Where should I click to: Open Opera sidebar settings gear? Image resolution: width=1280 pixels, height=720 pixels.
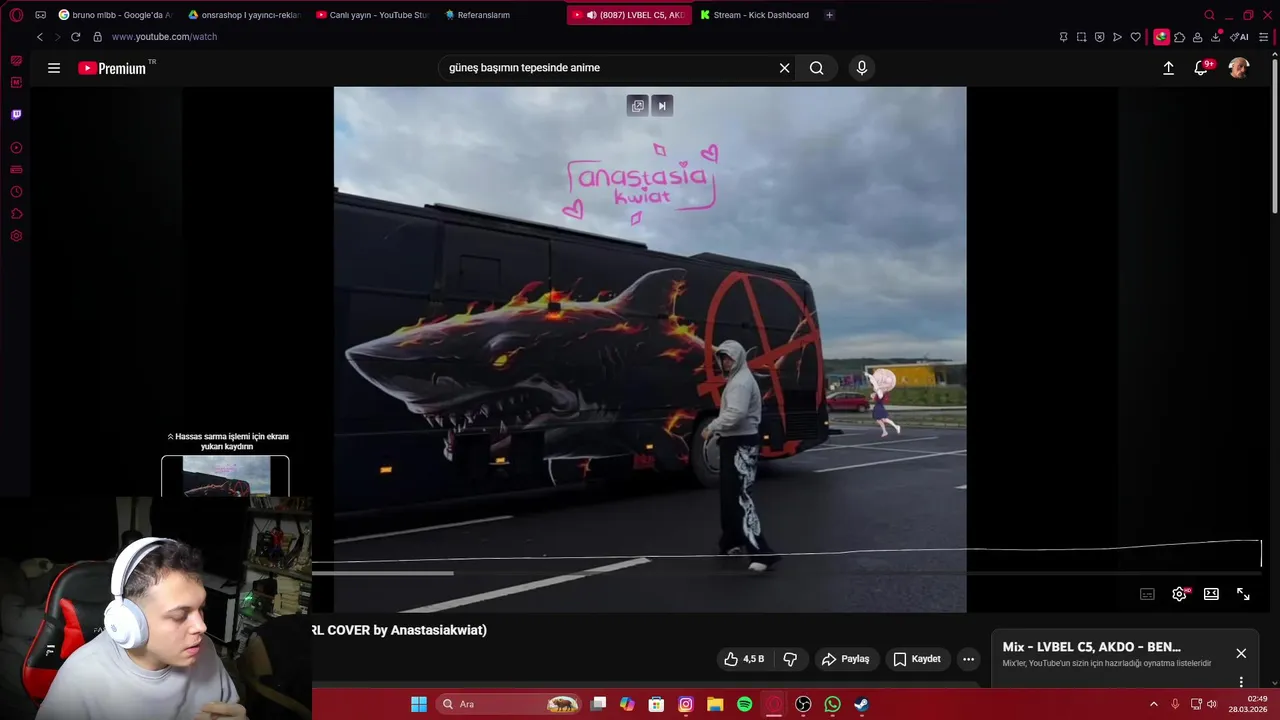tap(16, 236)
